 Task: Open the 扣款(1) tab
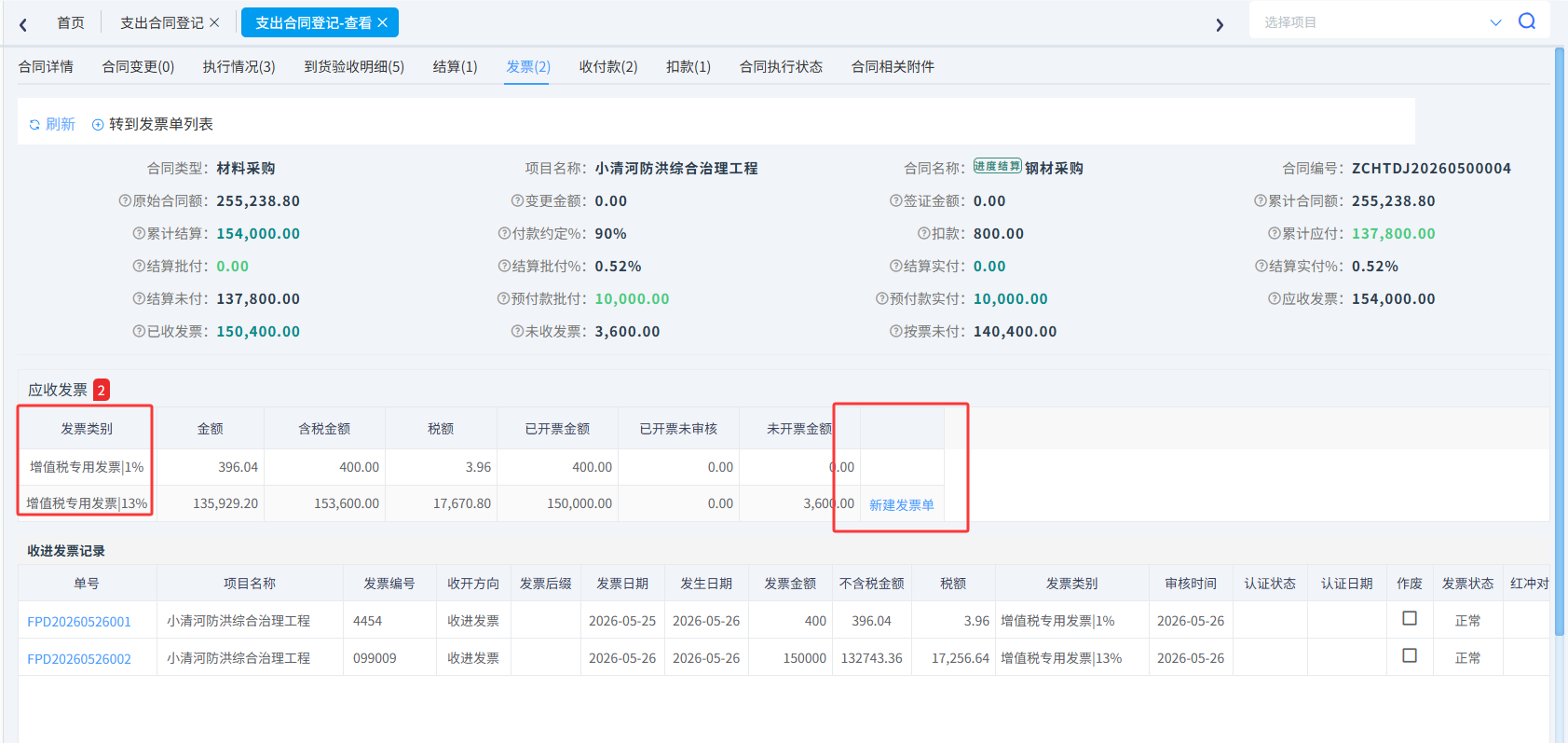689,66
